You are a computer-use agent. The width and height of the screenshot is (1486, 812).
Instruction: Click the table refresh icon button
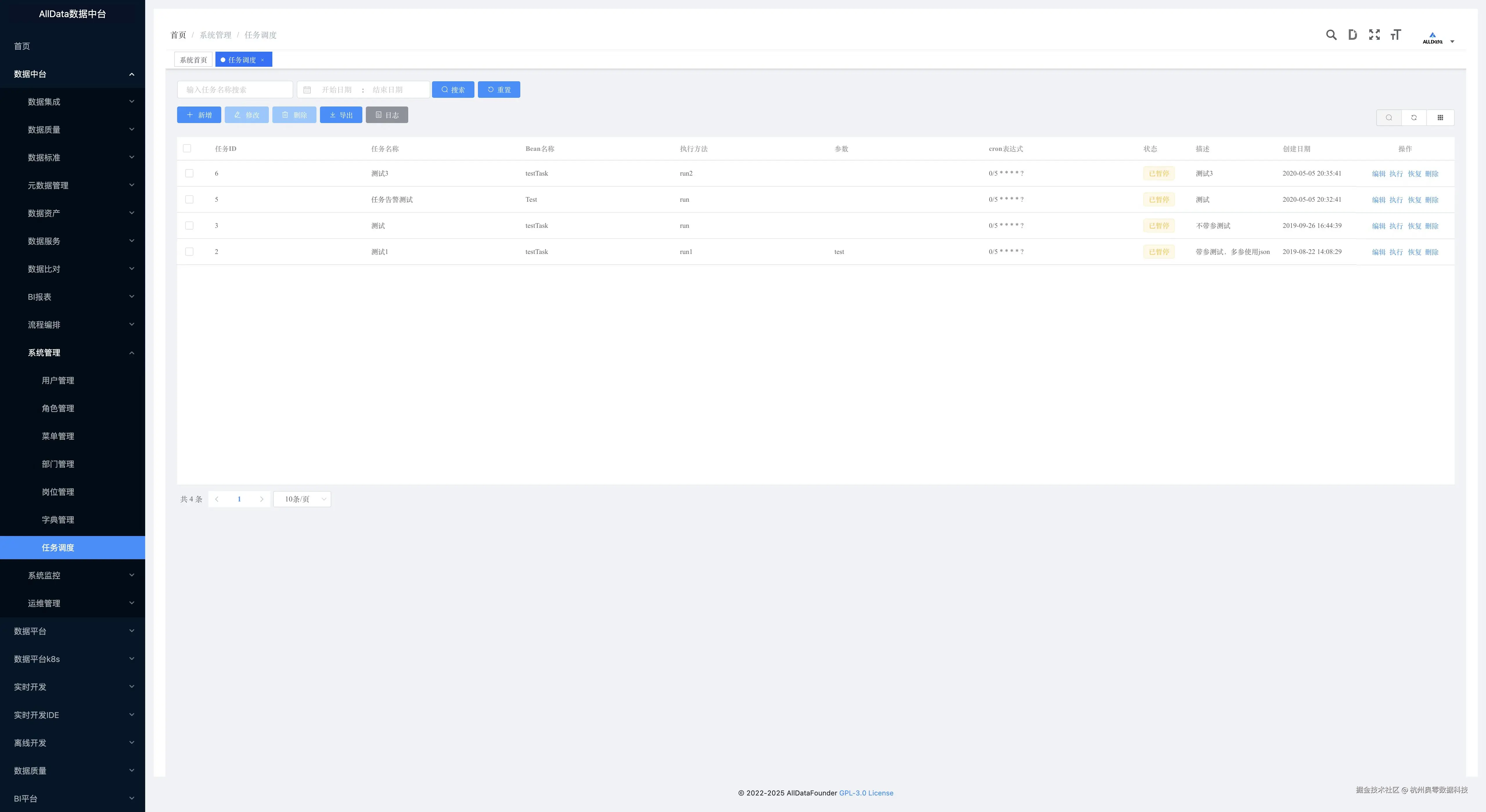pyautogui.click(x=1414, y=118)
